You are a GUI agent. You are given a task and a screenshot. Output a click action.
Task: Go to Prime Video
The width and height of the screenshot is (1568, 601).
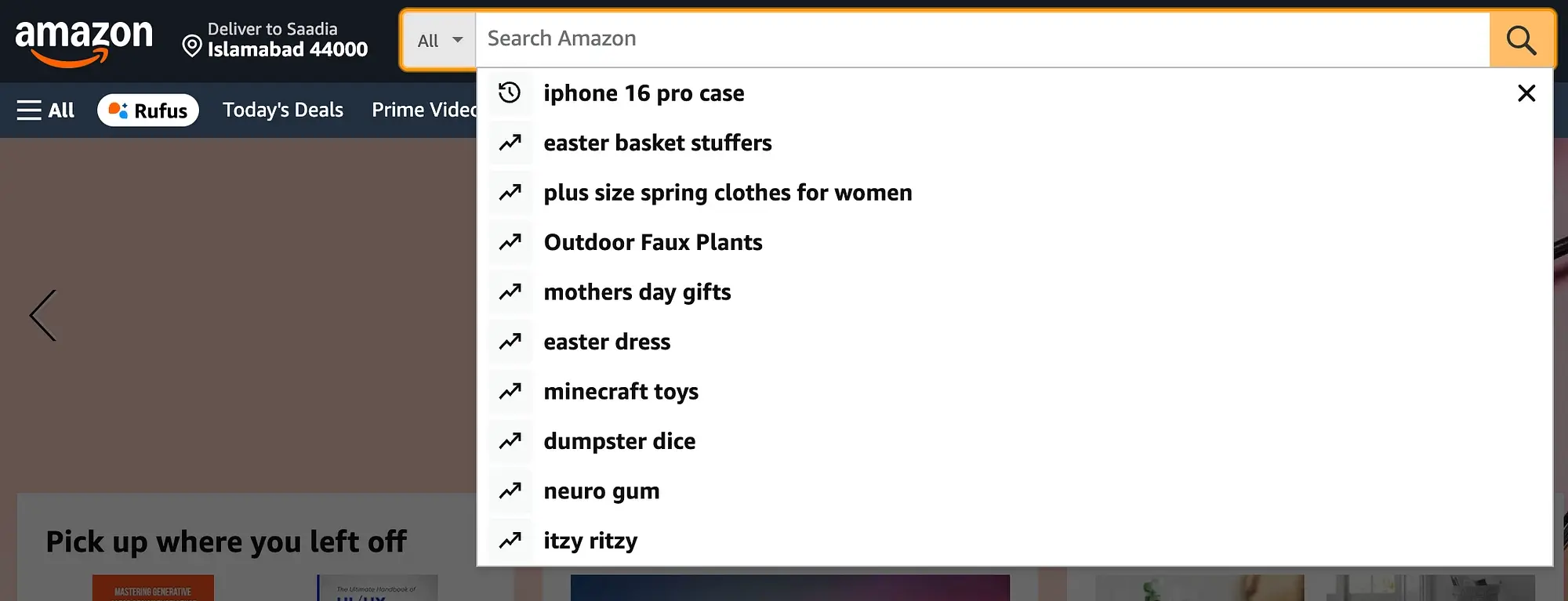point(423,110)
